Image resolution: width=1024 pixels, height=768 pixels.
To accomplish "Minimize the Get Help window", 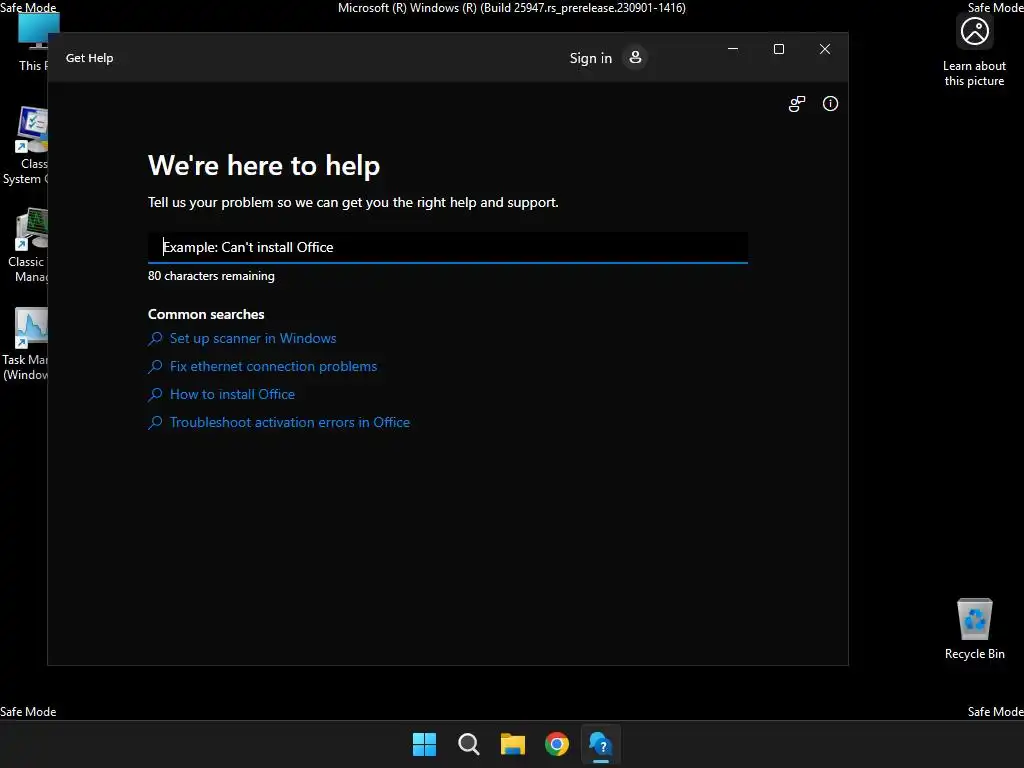I will pos(733,49).
